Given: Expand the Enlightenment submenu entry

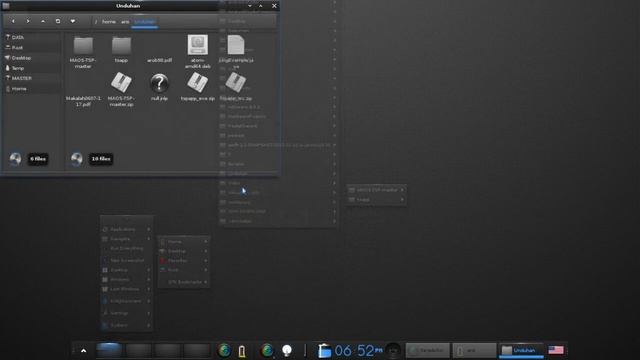Looking at the screenshot, I should (127, 301).
